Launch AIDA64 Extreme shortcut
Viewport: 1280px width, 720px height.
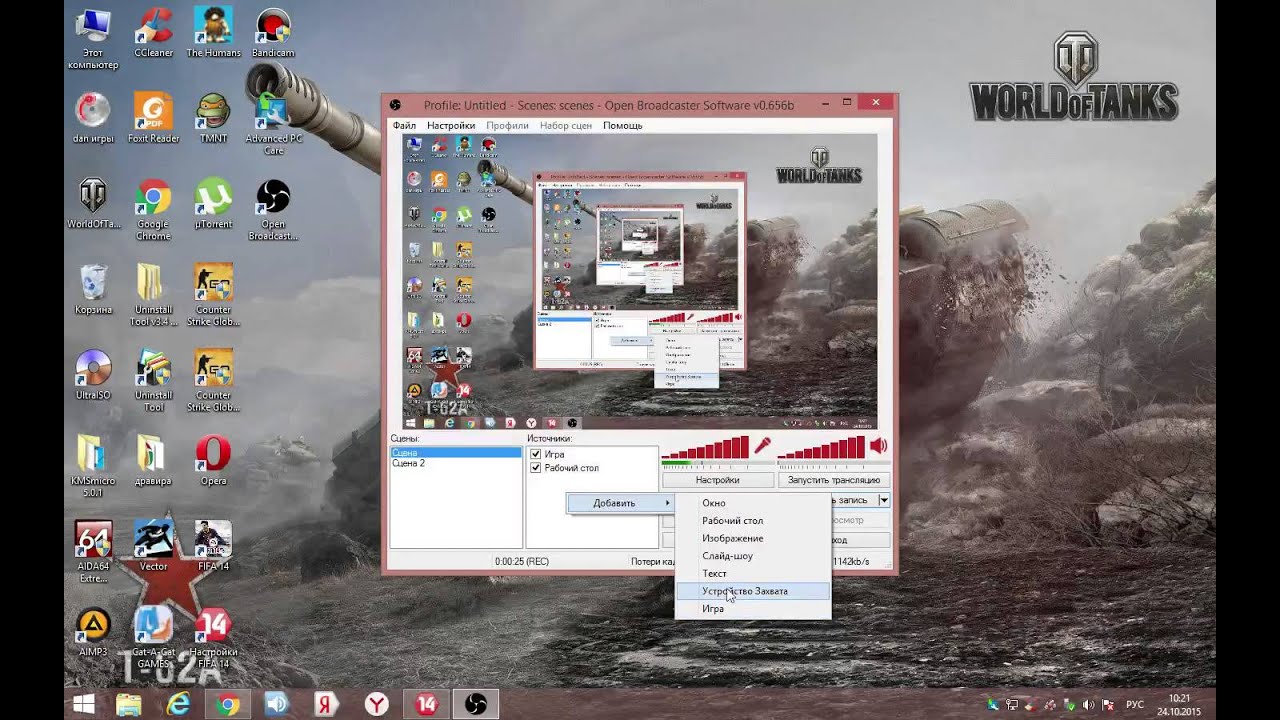click(93, 552)
